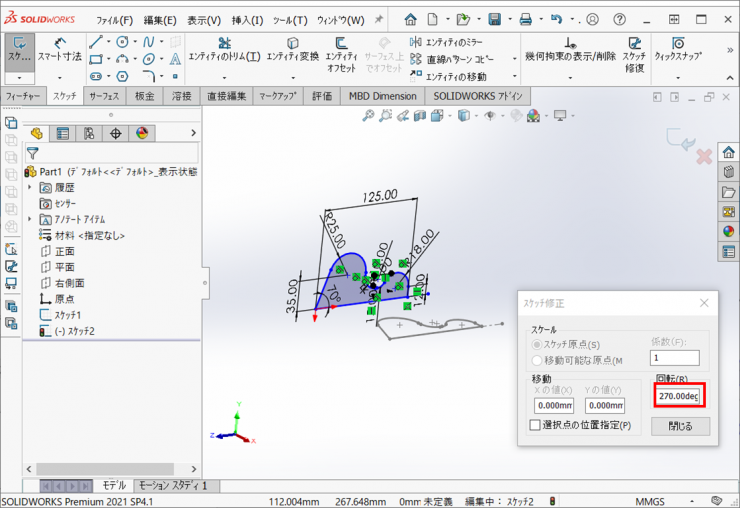Open the PropertyManager tab icon
The height and width of the screenshot is (508, 740).
click(x=62, y=133)
